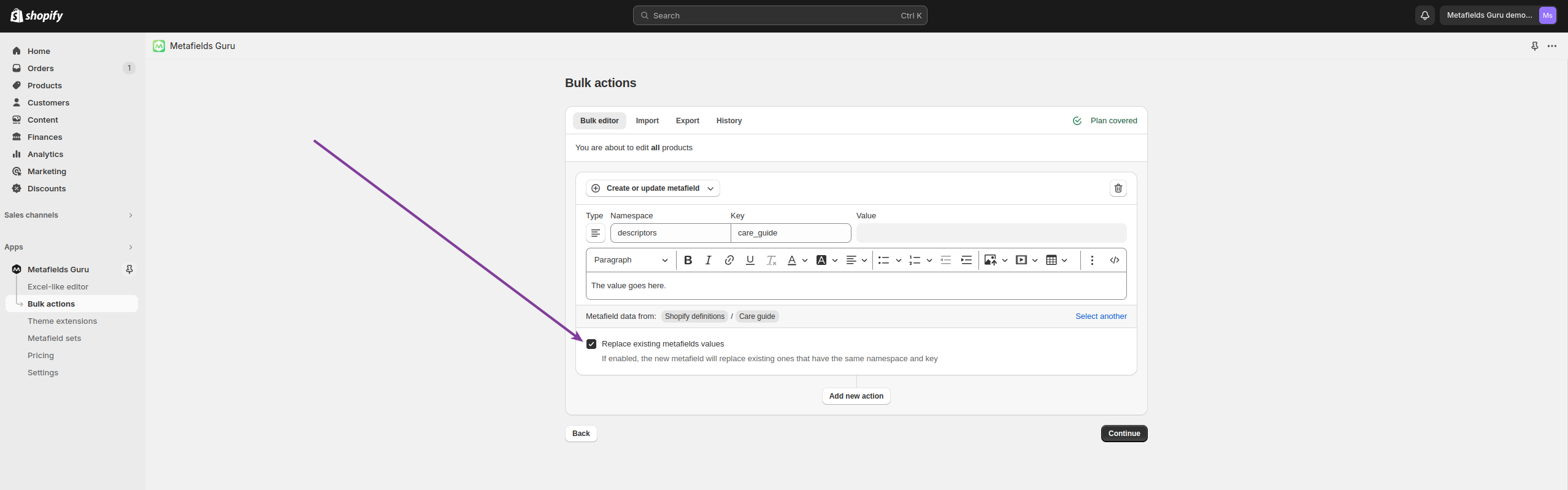Expand the insert media dropdown arrow
The width and height of the screenshot is (1568, 490).
(1035, 260)
